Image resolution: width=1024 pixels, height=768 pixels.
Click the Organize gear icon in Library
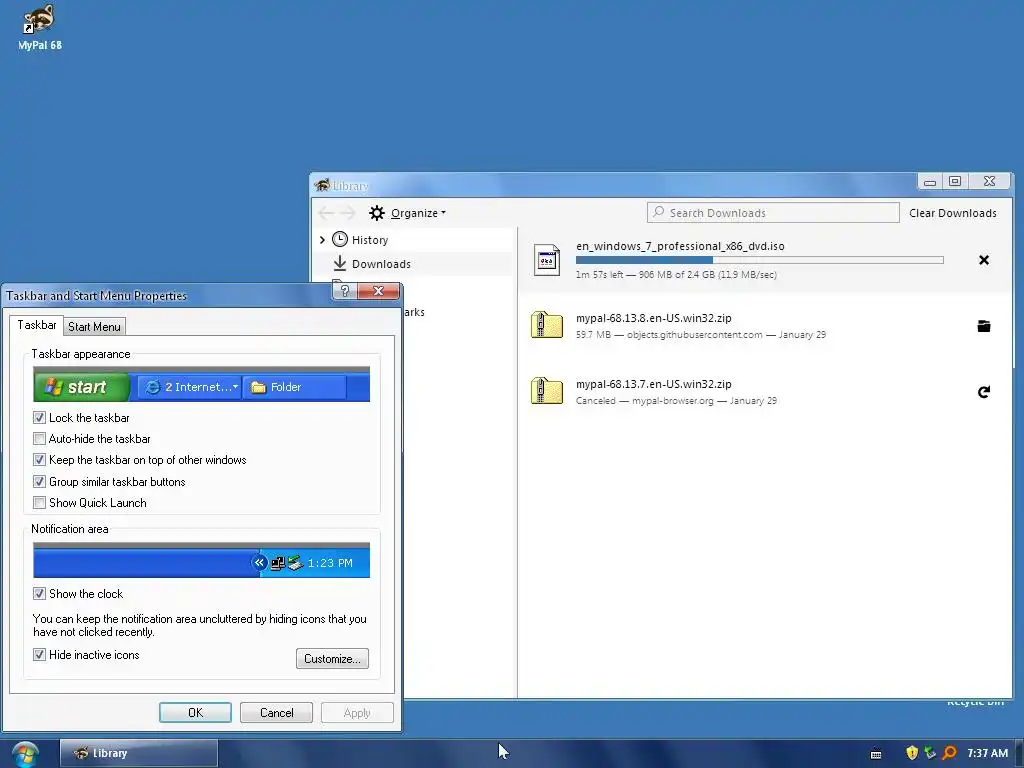coord(377,213)
